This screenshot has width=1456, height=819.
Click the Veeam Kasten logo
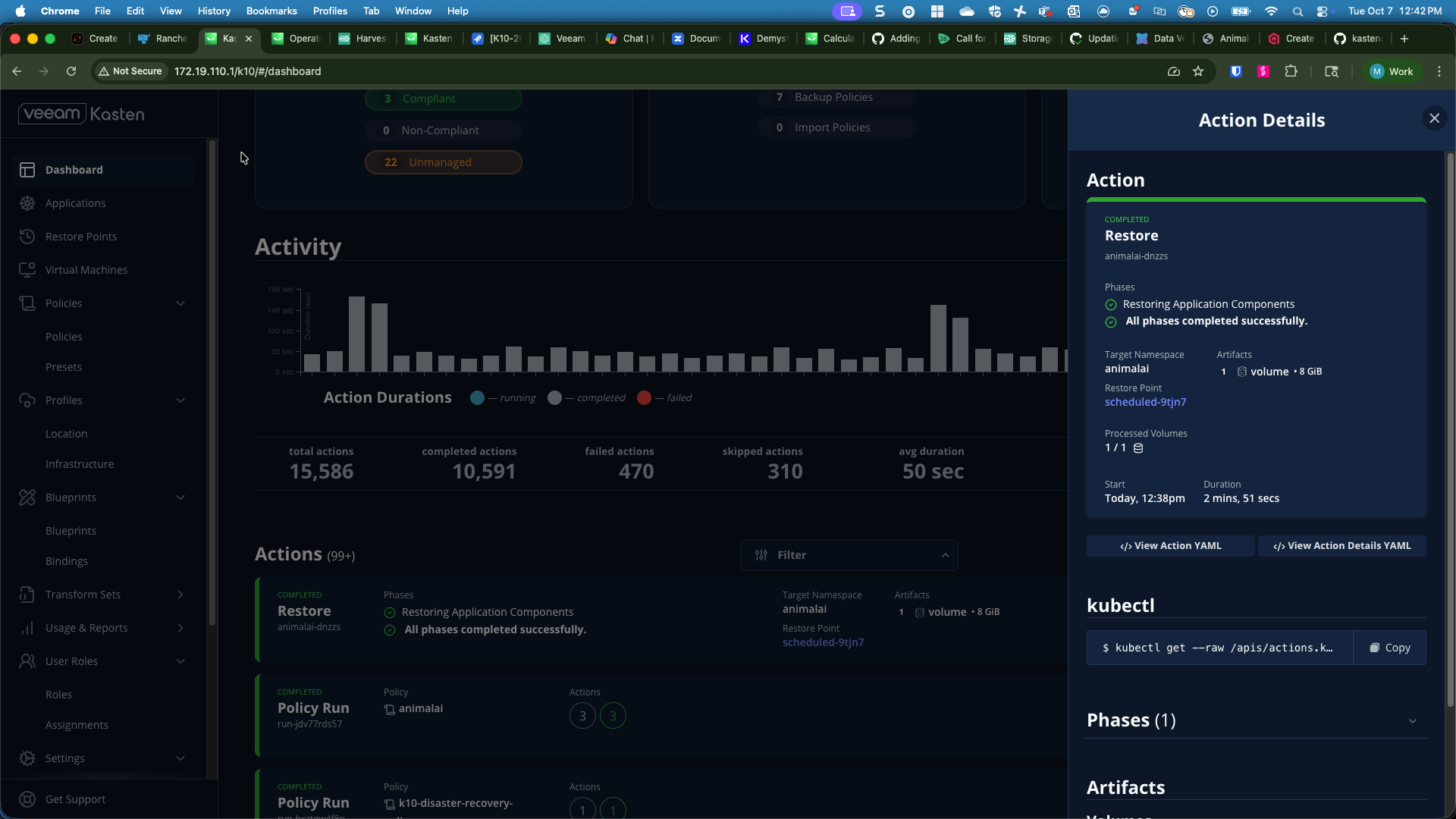[81, 114]
